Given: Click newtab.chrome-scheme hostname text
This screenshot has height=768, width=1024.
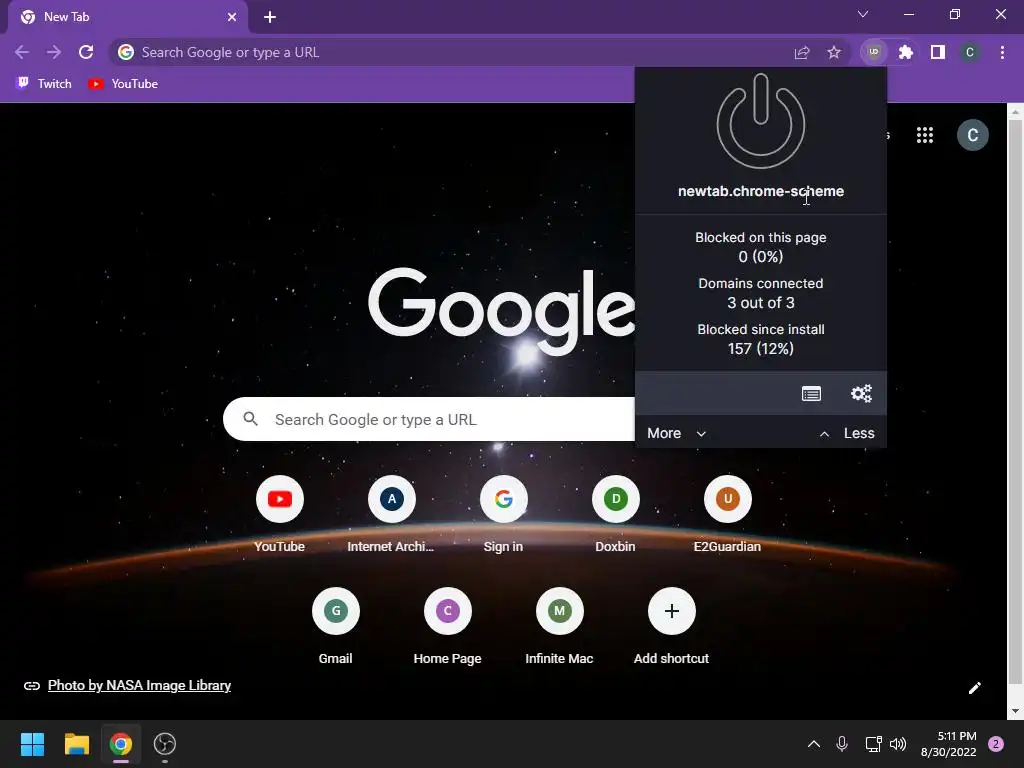Looking at the screenshot, I should click(x=761, y=191).
